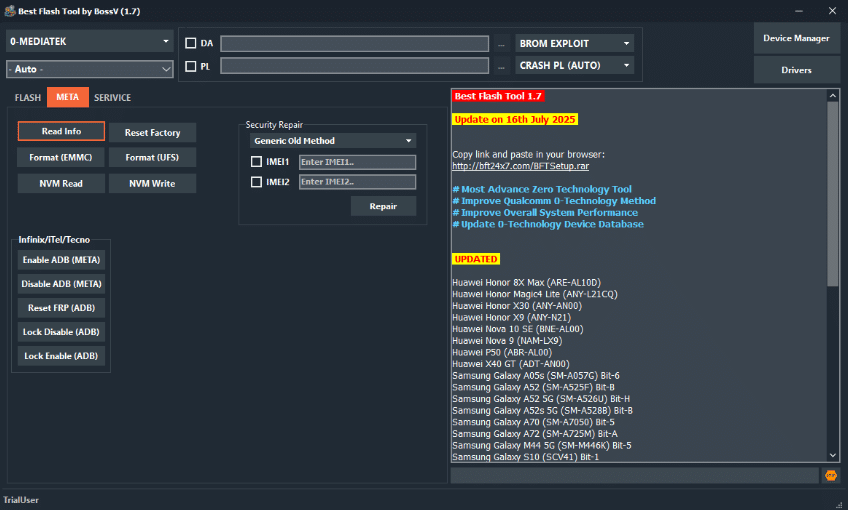848x510 pixels.
Task: Click the browse dots button for DA file
Action: [501, 44]
